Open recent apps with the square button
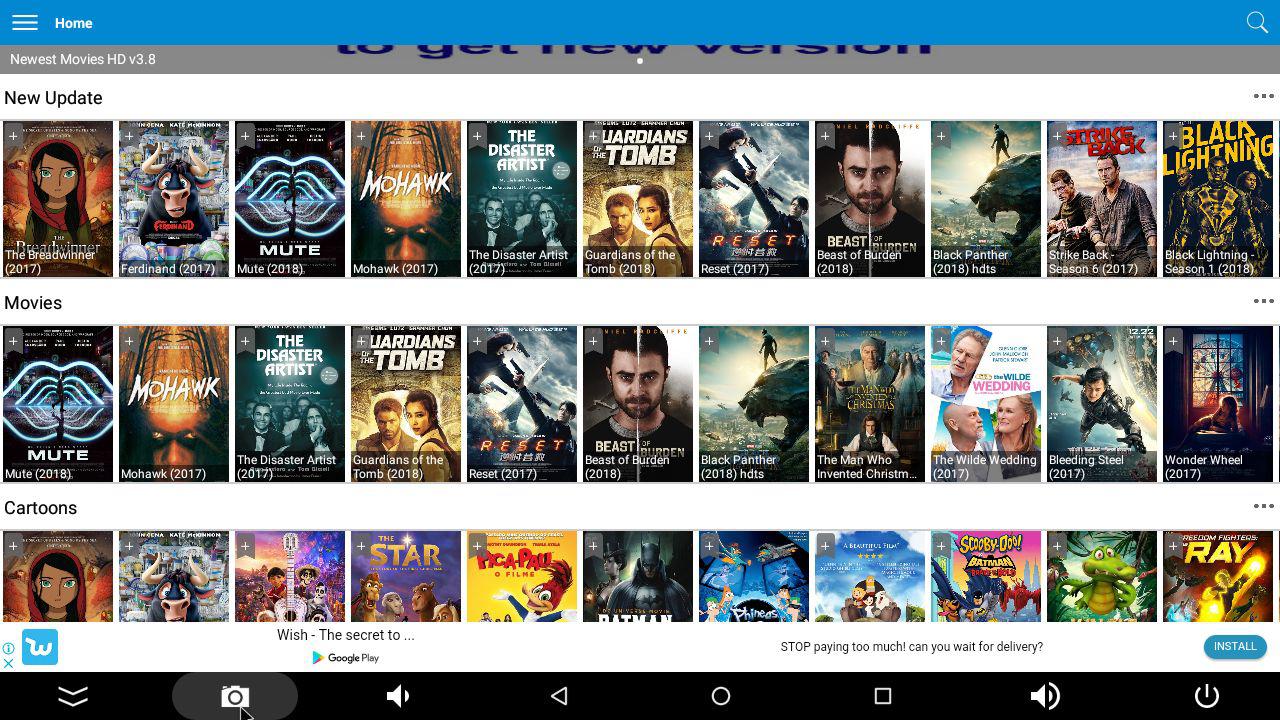1280x720 pixels. (x=882, y=696)
